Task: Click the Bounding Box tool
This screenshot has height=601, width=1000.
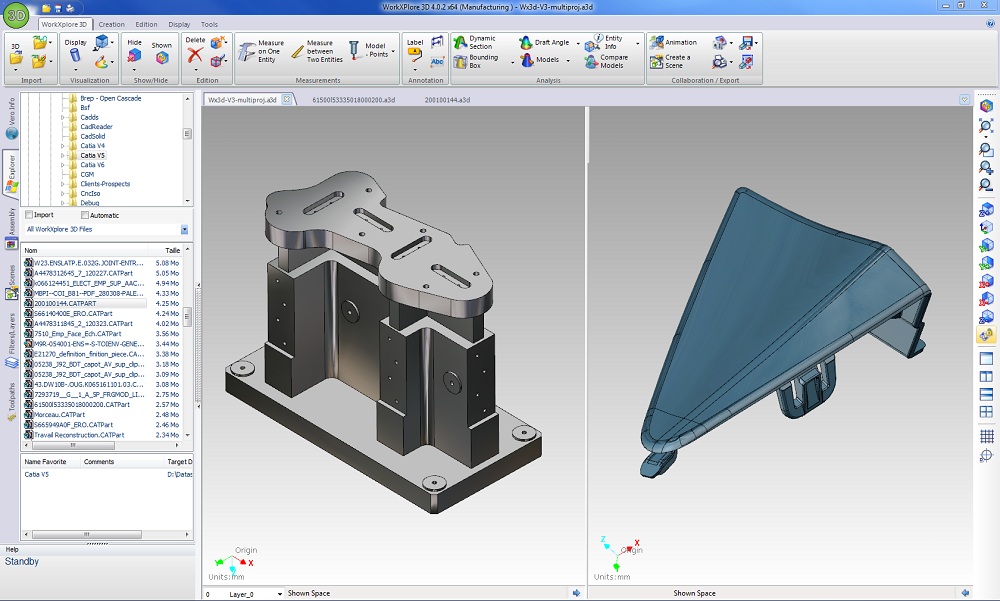Action: point(474,61)
